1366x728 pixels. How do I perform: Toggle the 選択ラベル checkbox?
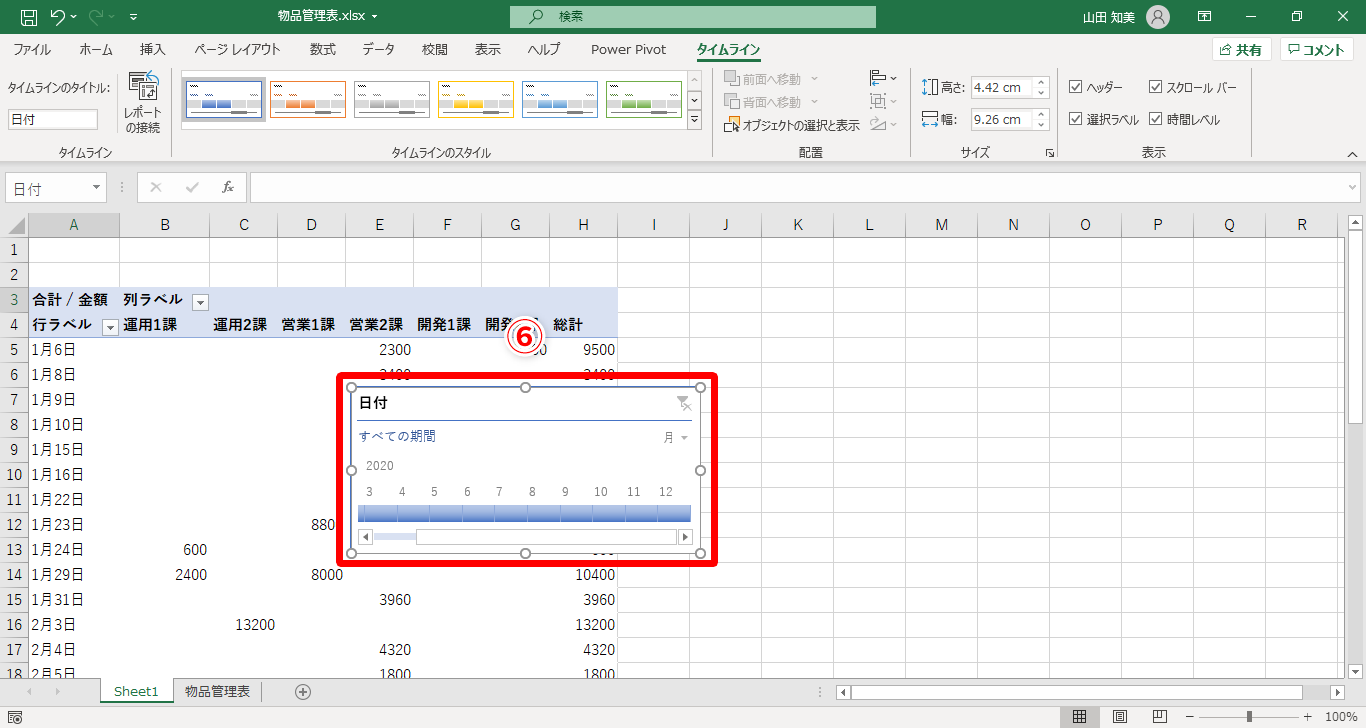click(1076, 119)
